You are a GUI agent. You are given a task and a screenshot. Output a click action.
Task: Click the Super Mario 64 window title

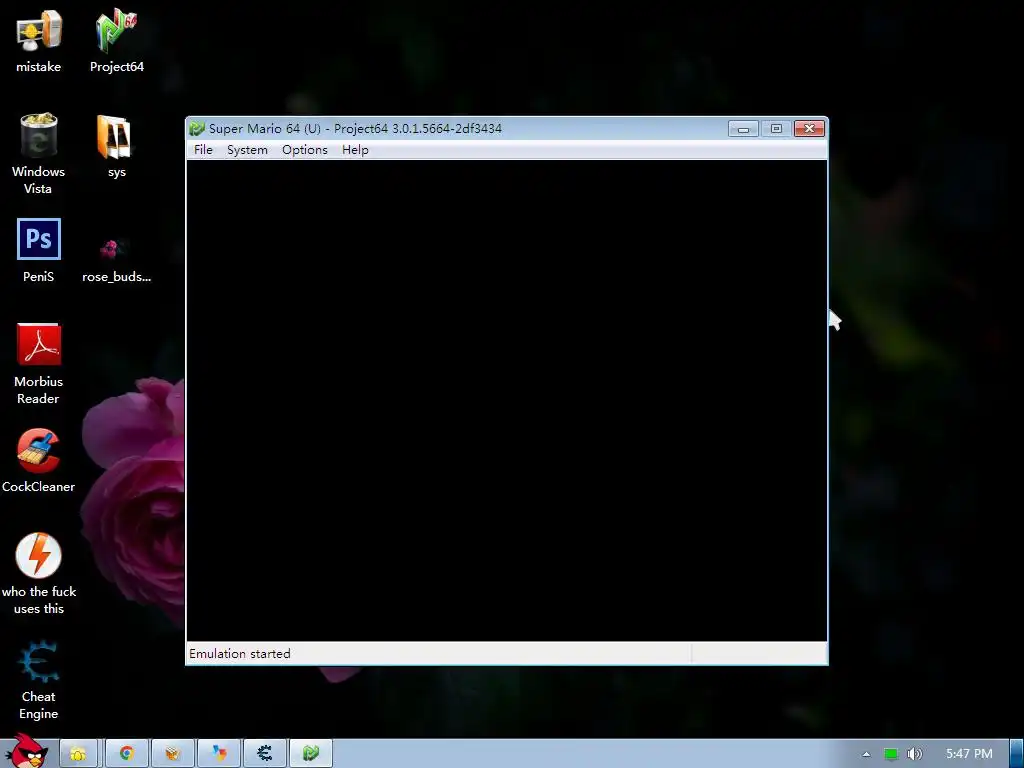tap(355, 129)
